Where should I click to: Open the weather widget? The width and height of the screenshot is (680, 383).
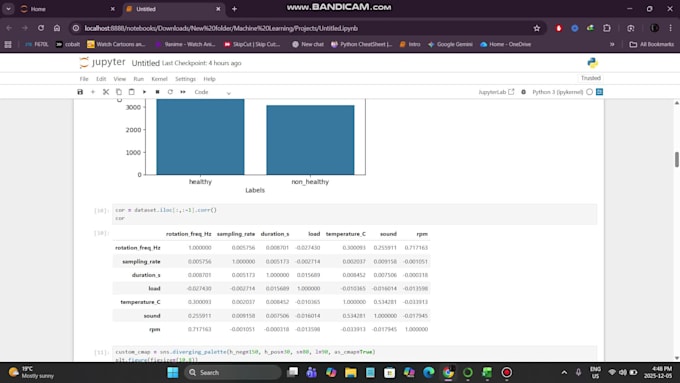pyautogui.click(x=31, y=373)
